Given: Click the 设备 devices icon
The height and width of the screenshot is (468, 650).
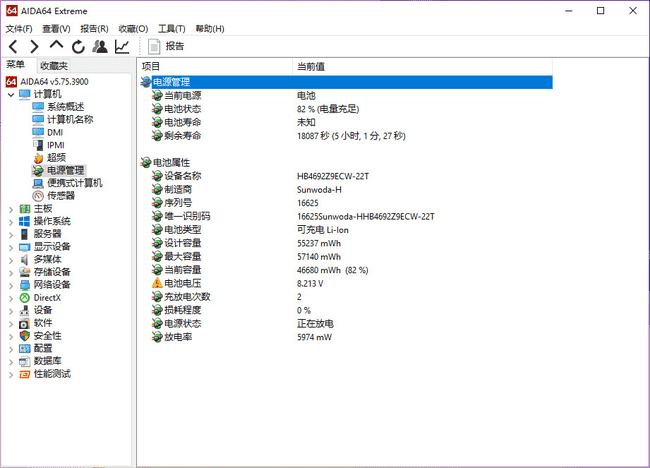Looking at the screenshot, I should [x=24, y=310].
